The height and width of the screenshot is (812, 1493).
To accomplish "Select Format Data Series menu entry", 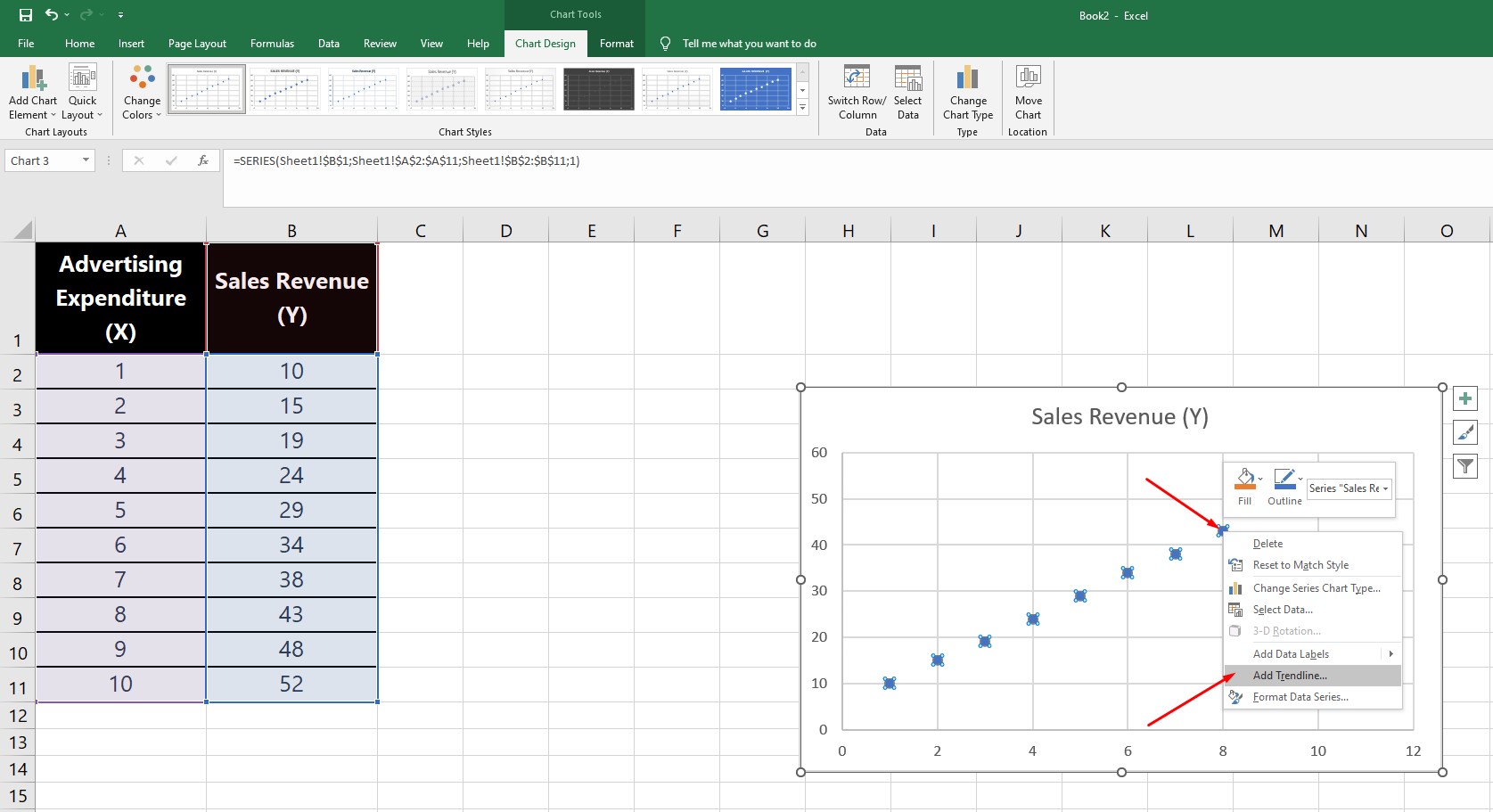I will pyautogui.click(x=1300, y=697).
